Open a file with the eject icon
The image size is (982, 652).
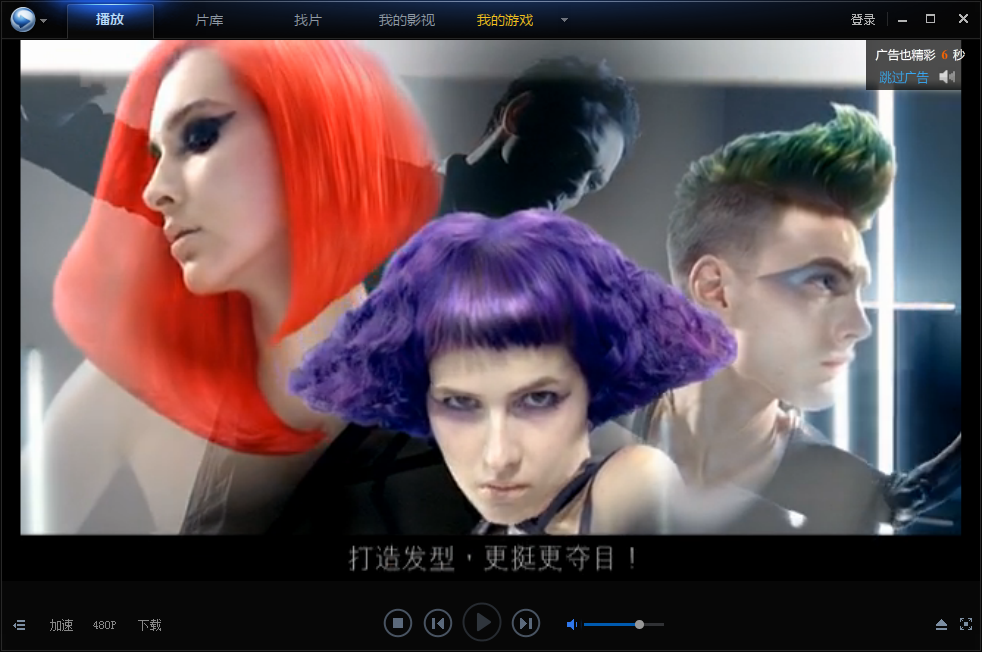[941, 624]
